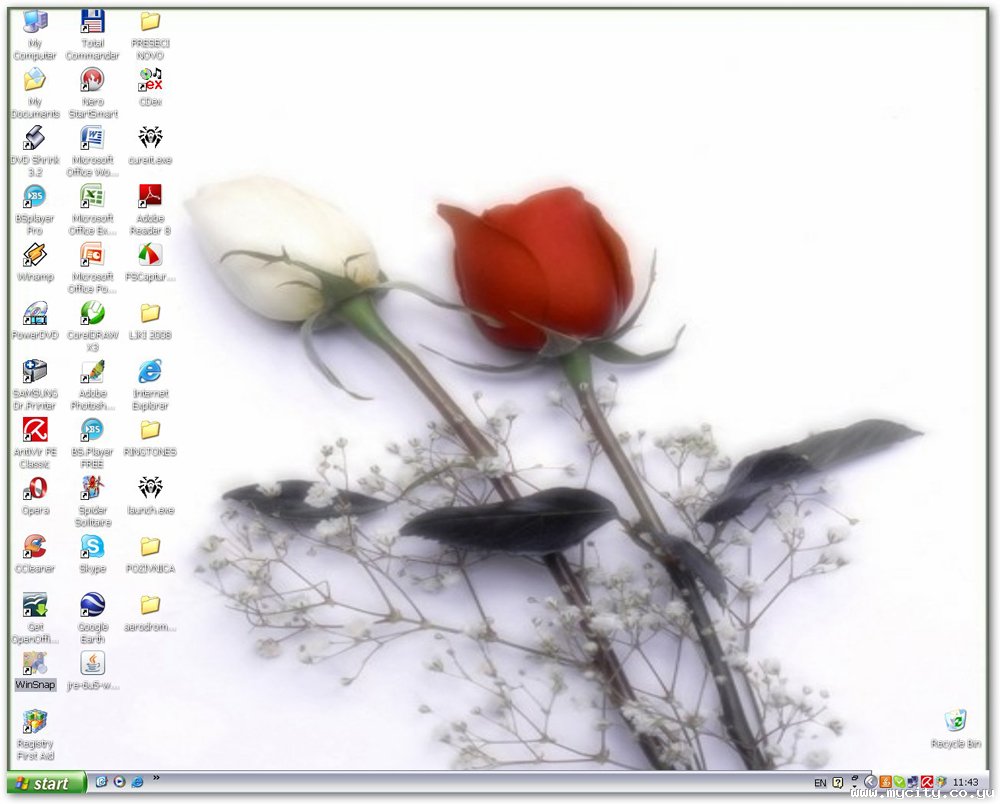1000x804 pixels.
Task: Click the red AntiVir tray icon
Action: point(927,782)
